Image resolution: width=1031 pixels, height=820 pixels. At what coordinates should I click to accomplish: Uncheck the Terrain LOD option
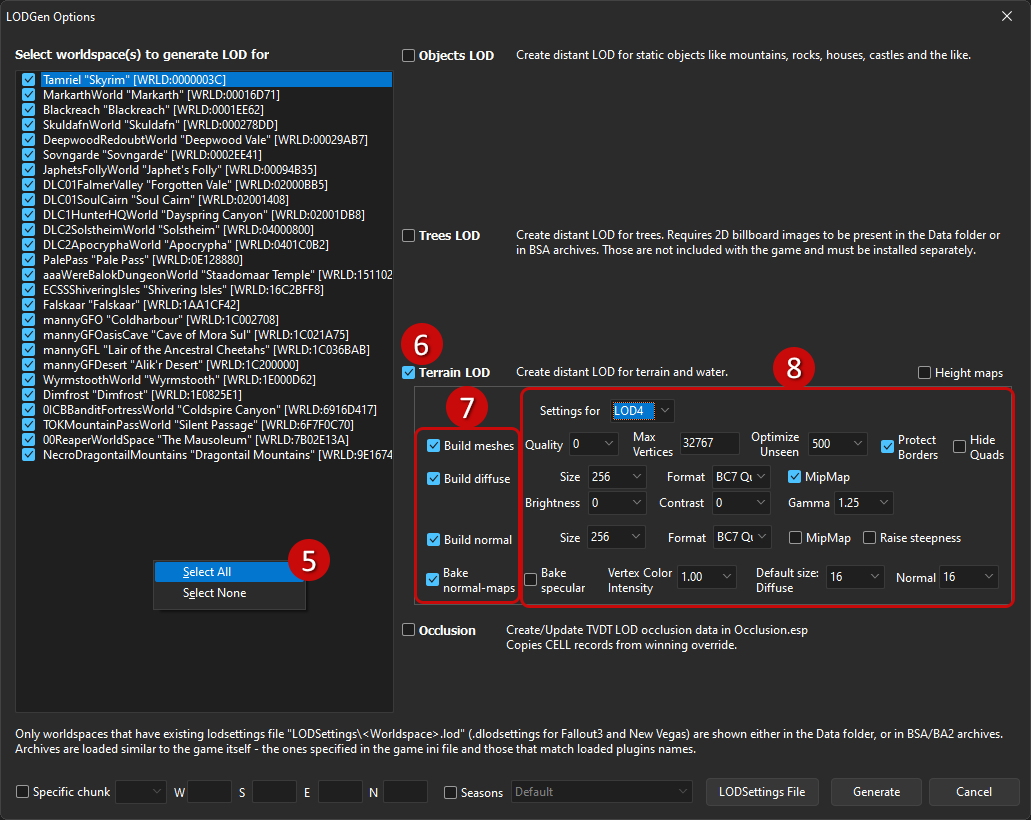408,373
